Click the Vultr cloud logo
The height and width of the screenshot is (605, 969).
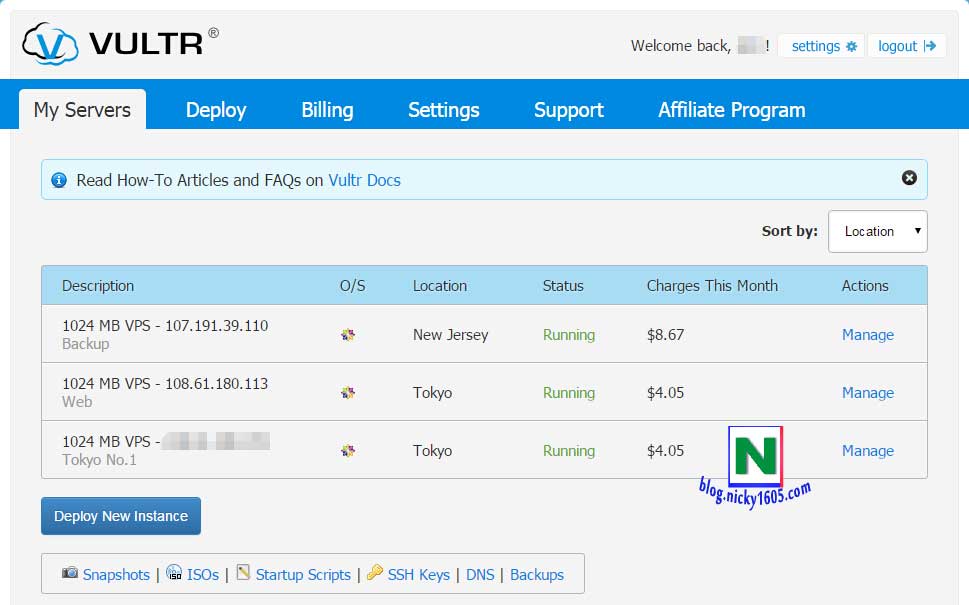coord(50,43)
